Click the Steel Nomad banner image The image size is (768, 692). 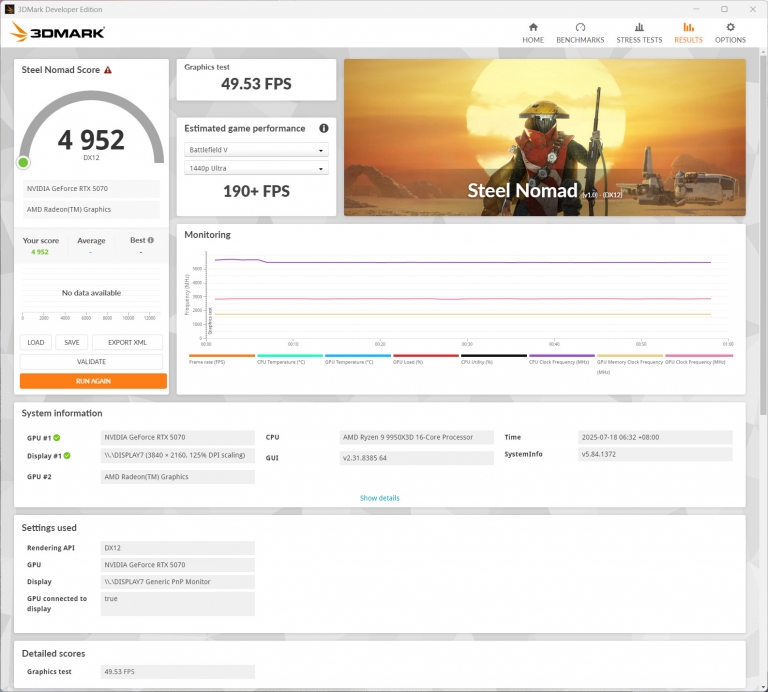point(545,138)
